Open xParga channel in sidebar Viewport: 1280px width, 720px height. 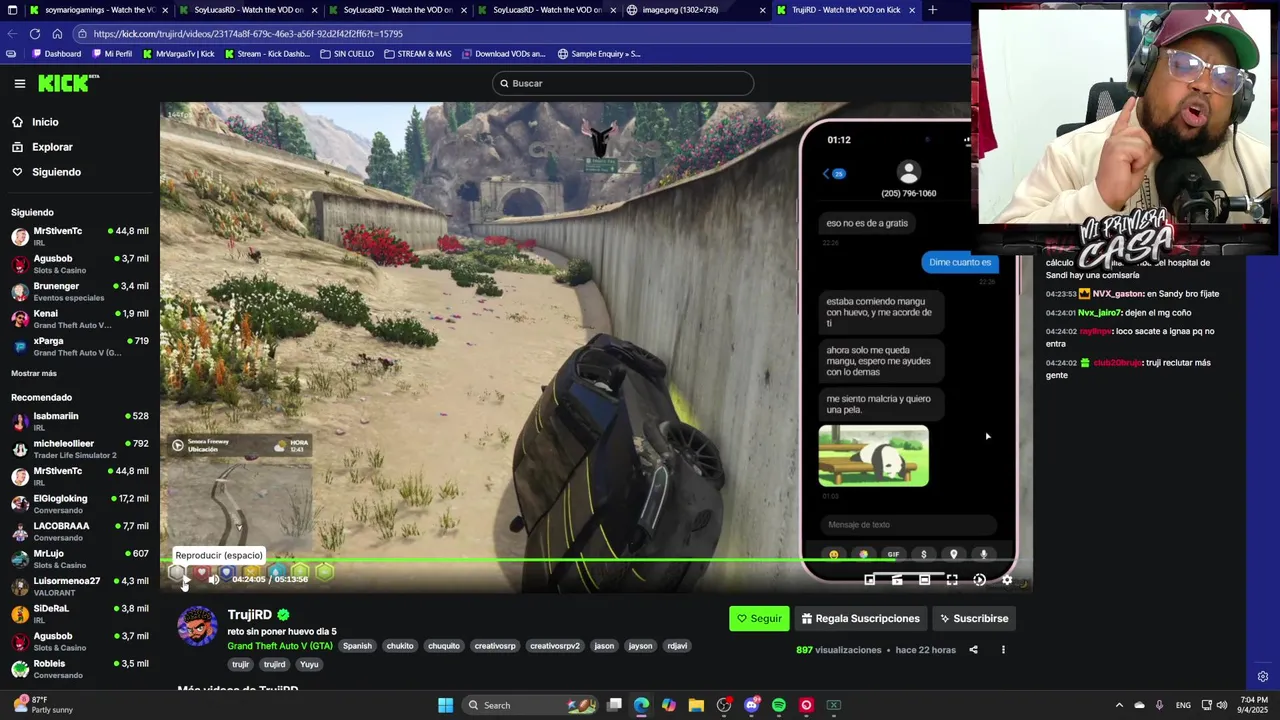click(x=80, y=347)
